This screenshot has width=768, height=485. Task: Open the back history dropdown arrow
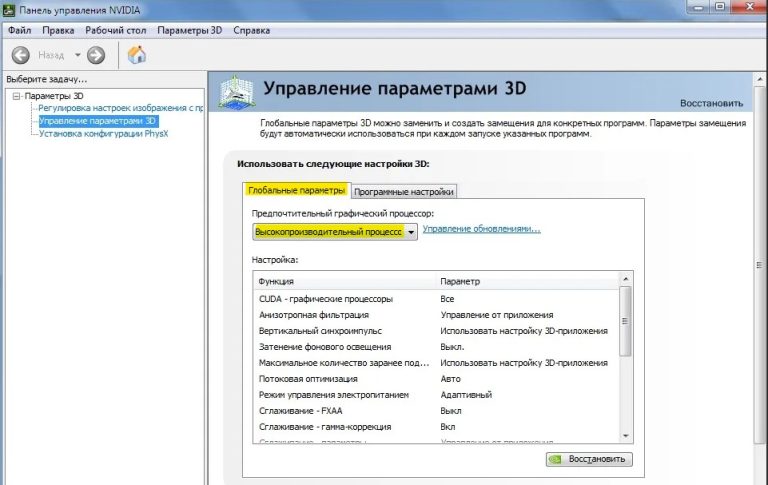77,55
